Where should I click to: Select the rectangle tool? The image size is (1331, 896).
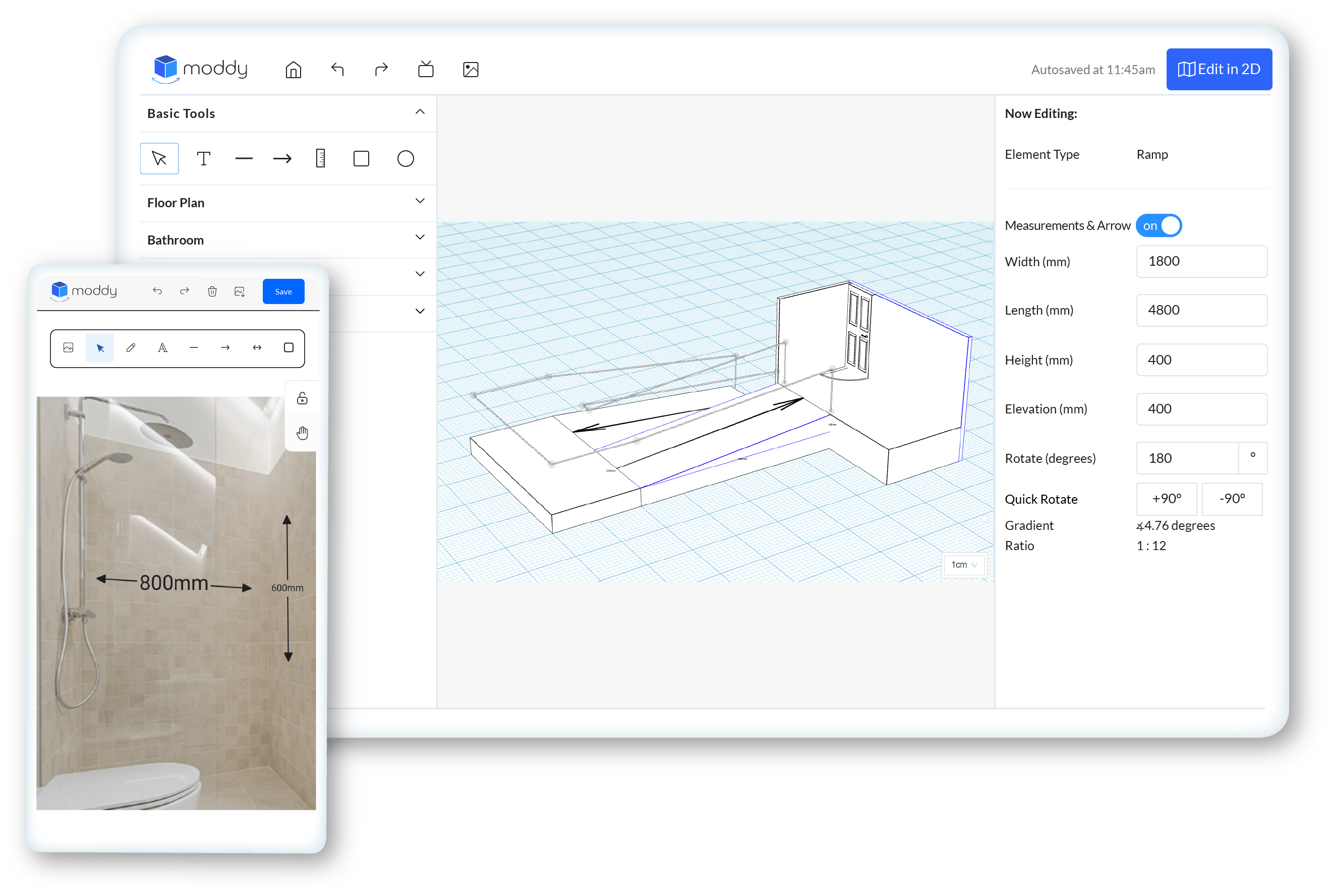click(363, 158)
